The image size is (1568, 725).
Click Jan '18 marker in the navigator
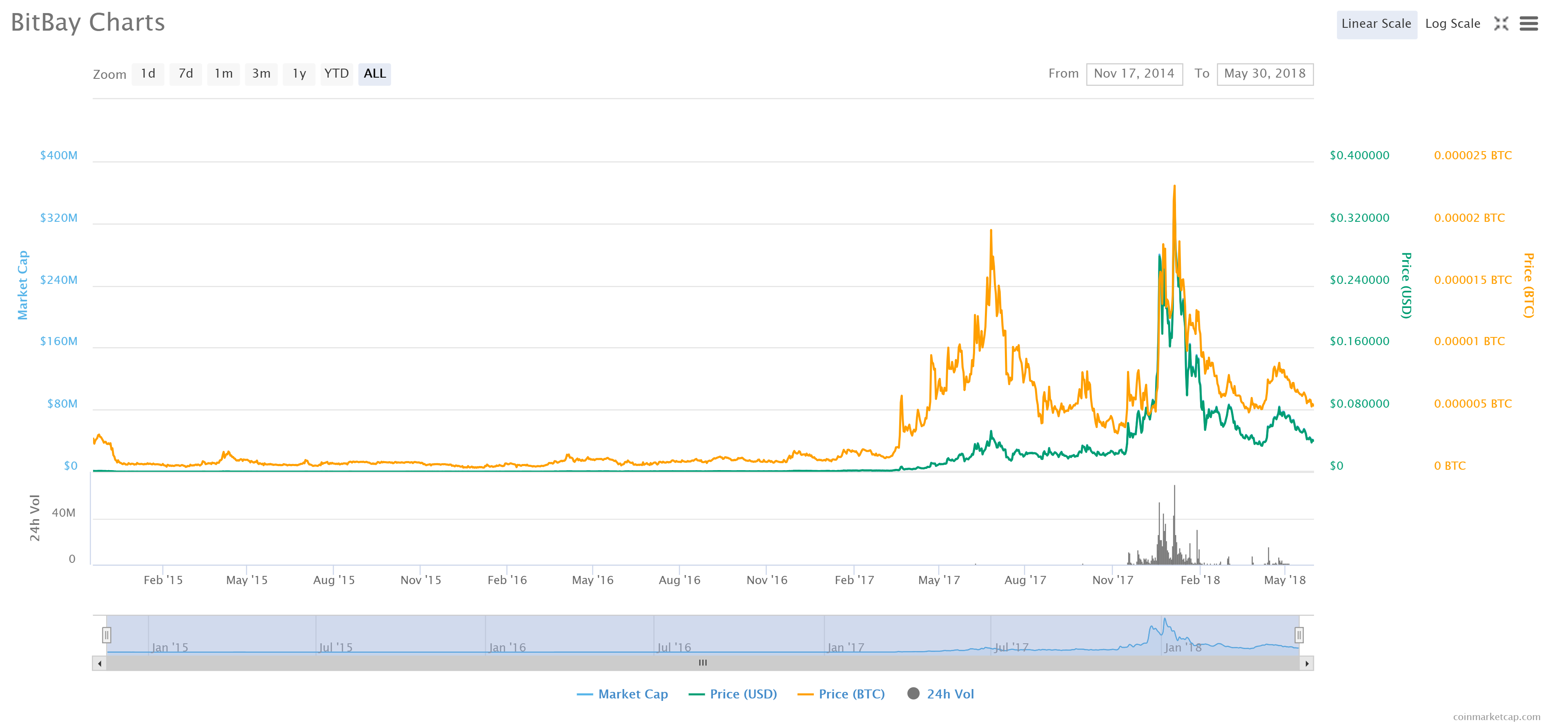click(1183, 647)
